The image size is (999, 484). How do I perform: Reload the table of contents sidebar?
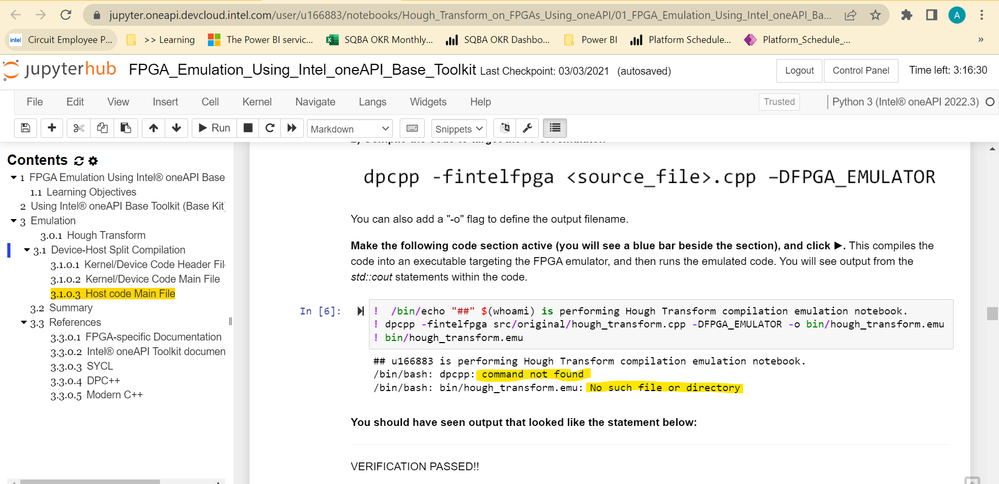tap(79, 160)
